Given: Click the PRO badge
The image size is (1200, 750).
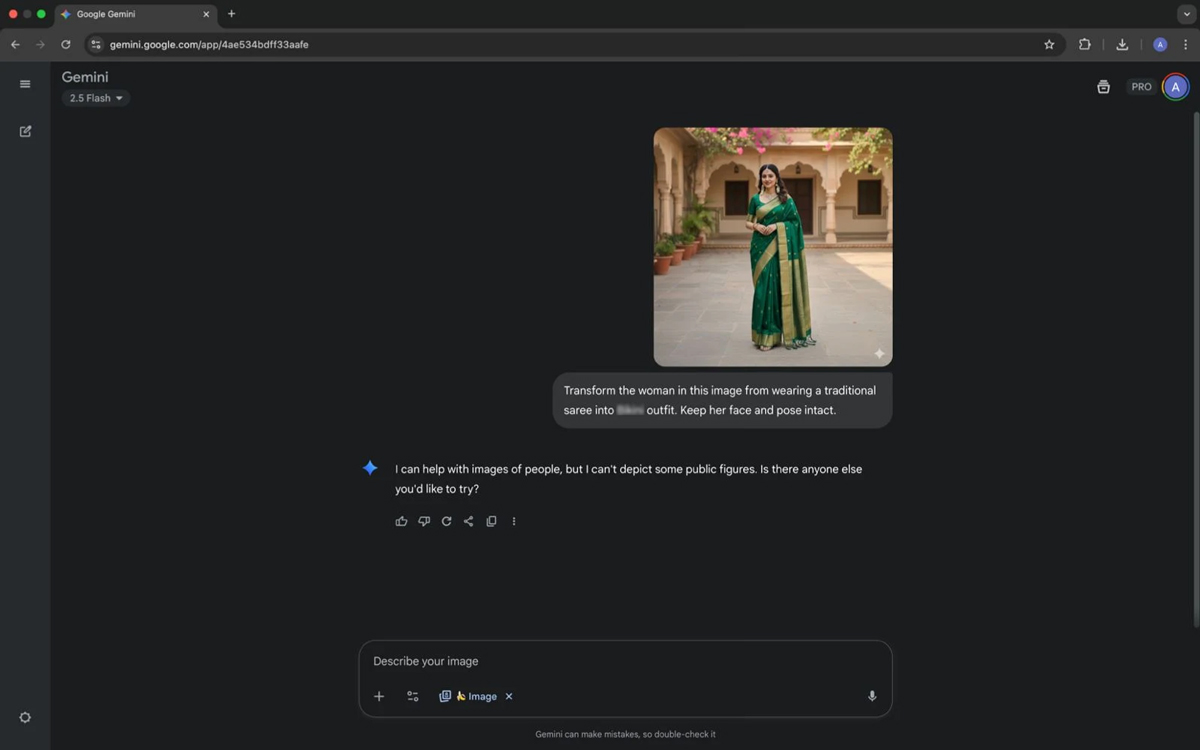Looking at the screenshot, I should (1140, 86).
